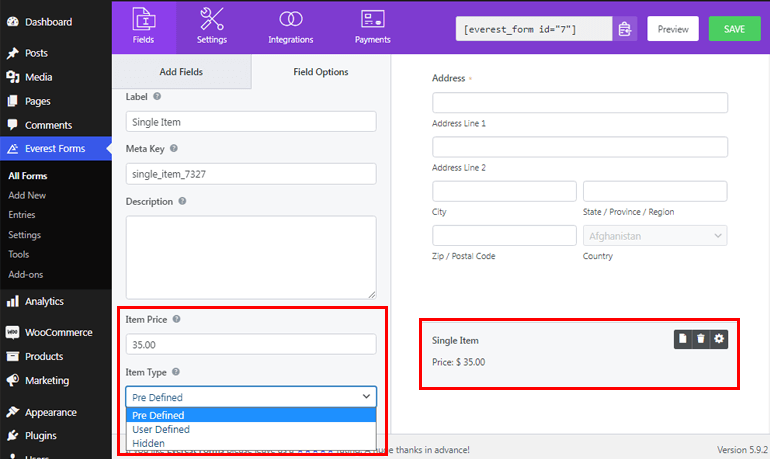Open Products in the sidebar

pos(44,356)
